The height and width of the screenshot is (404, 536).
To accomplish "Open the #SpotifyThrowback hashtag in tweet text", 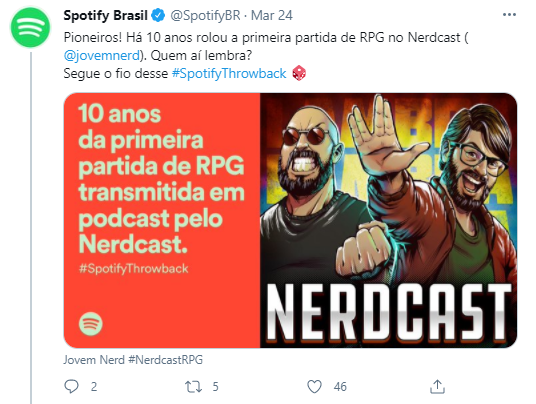I will coord(229,73).
